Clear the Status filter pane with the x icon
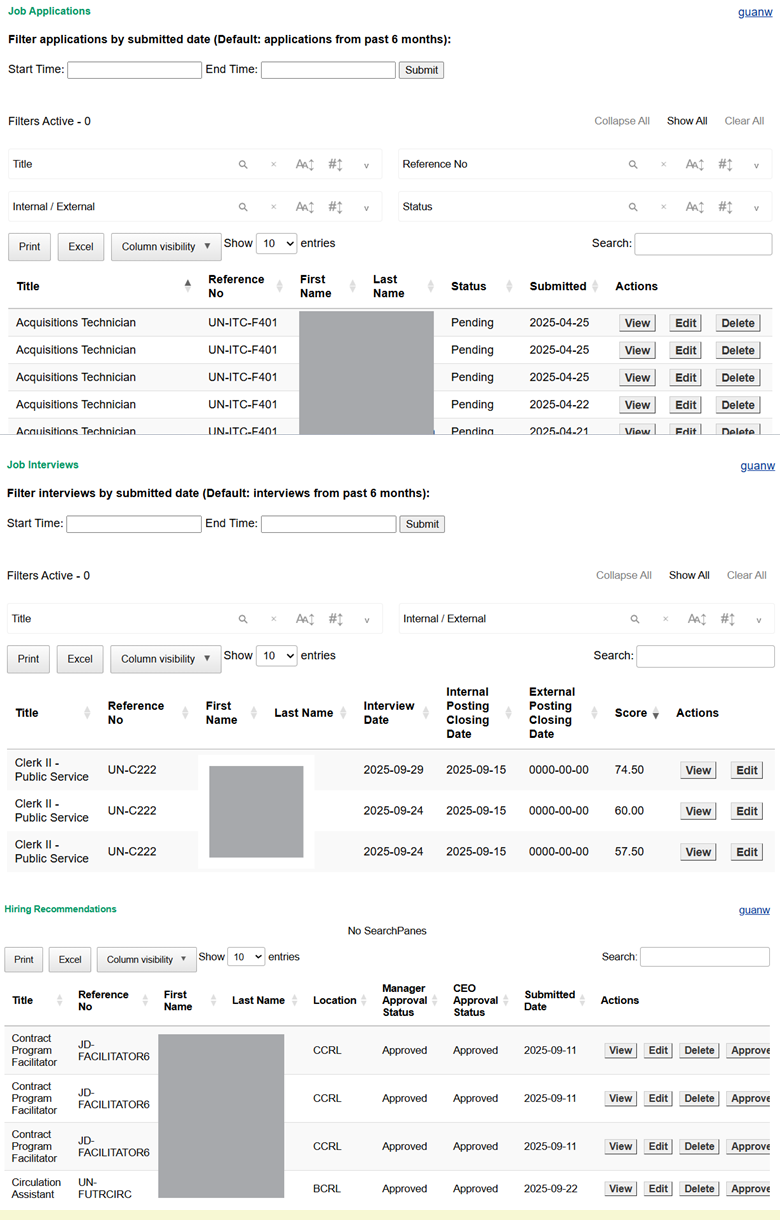 tap(663, 208)
